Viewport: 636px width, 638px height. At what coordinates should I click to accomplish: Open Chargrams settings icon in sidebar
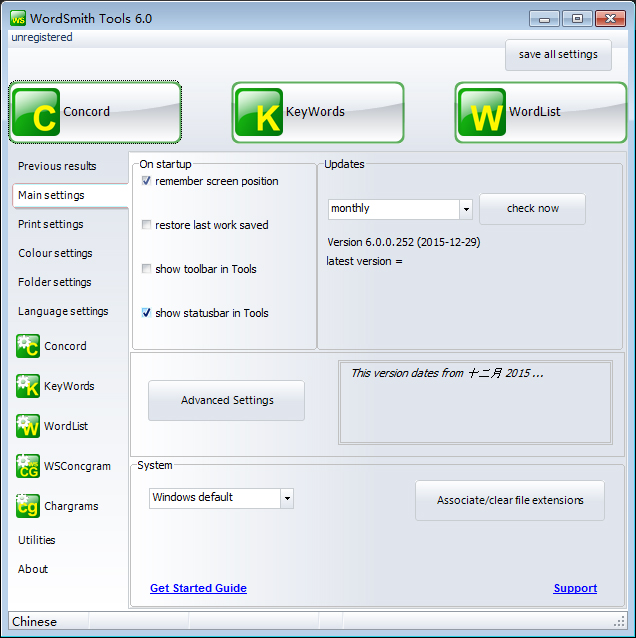click(x=28, y=506)
